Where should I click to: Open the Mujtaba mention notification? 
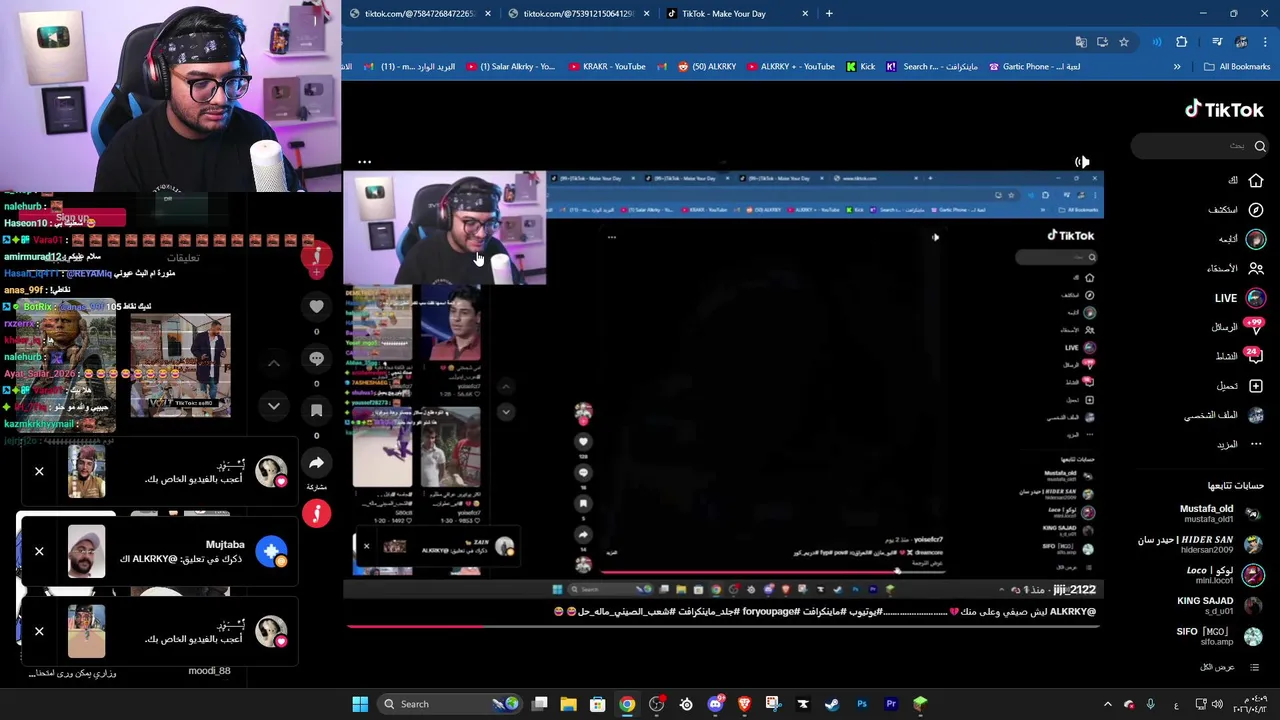158,551
